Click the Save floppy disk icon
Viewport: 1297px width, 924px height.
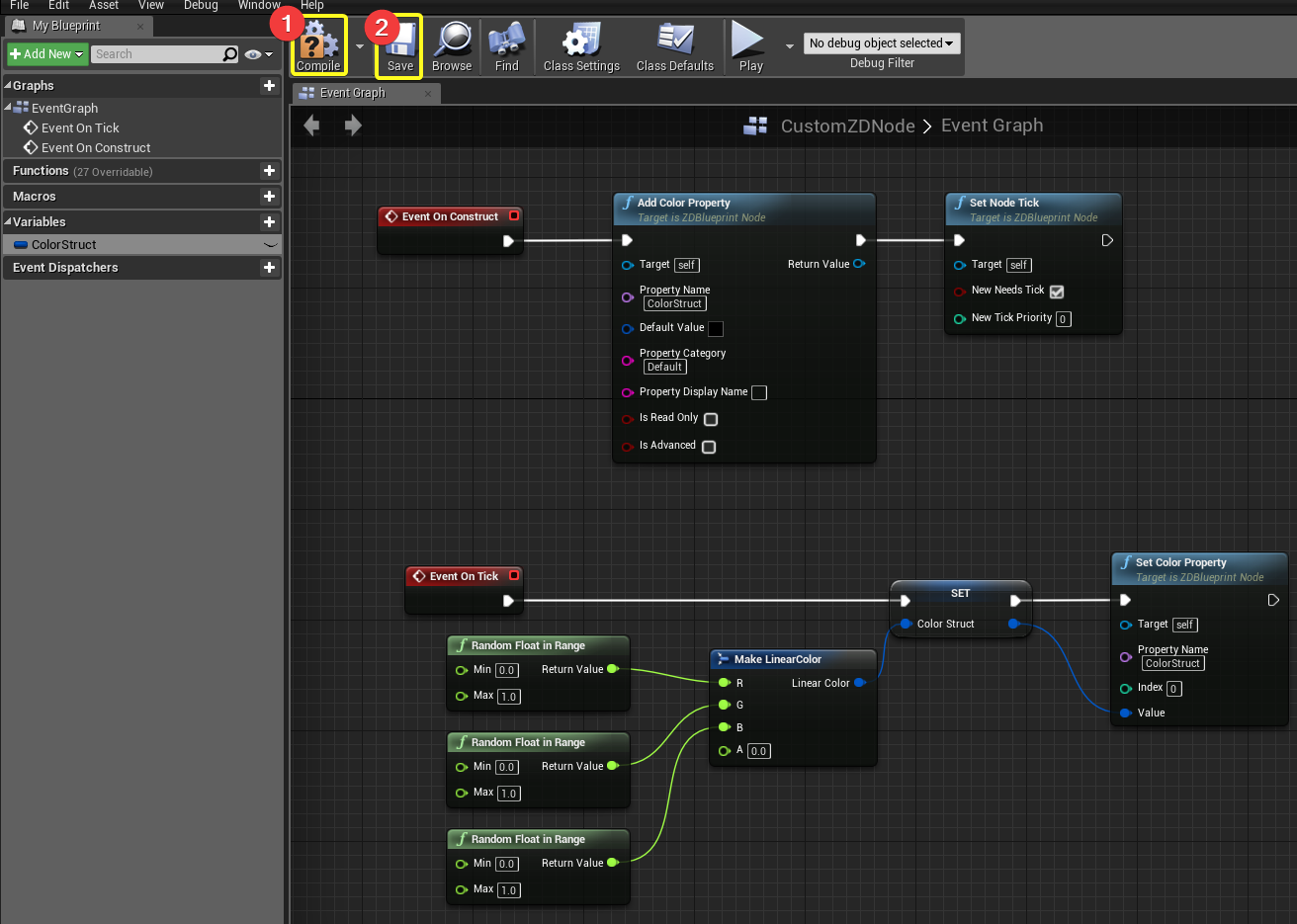[x=399, y=43]
